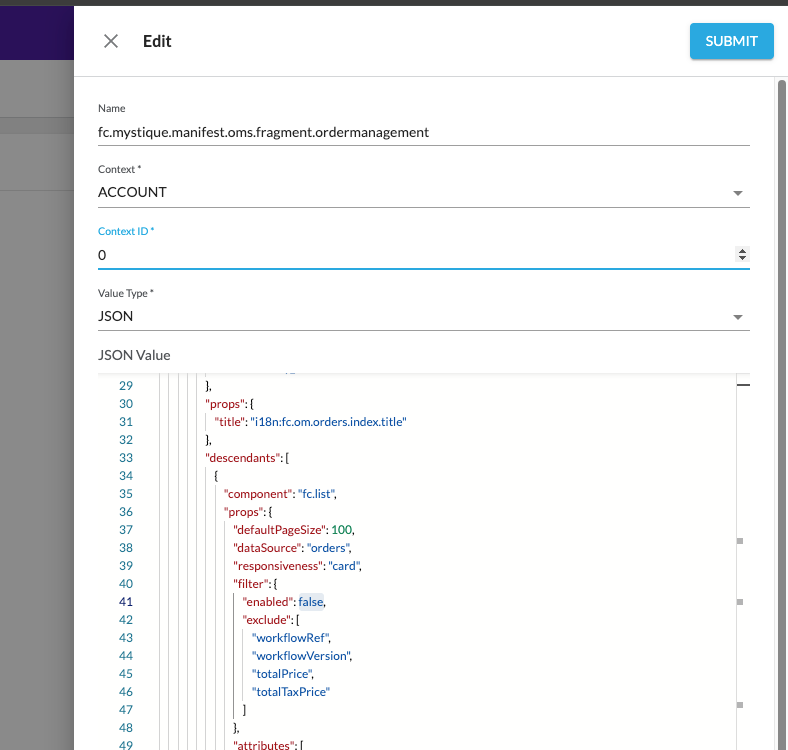The width and height of the screenshot is (788, 750).
Task: Click the Value Type dropdown arrow
Action: coord(738,317)
